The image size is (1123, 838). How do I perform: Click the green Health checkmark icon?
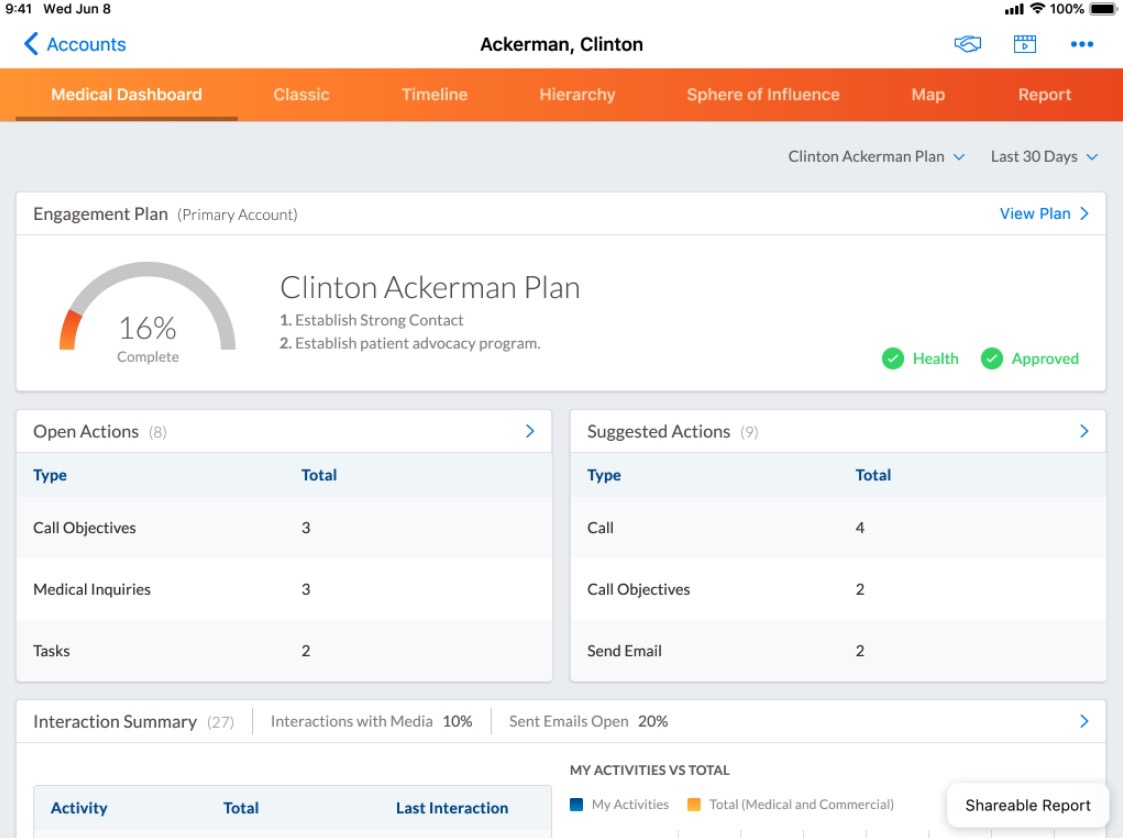893,358
